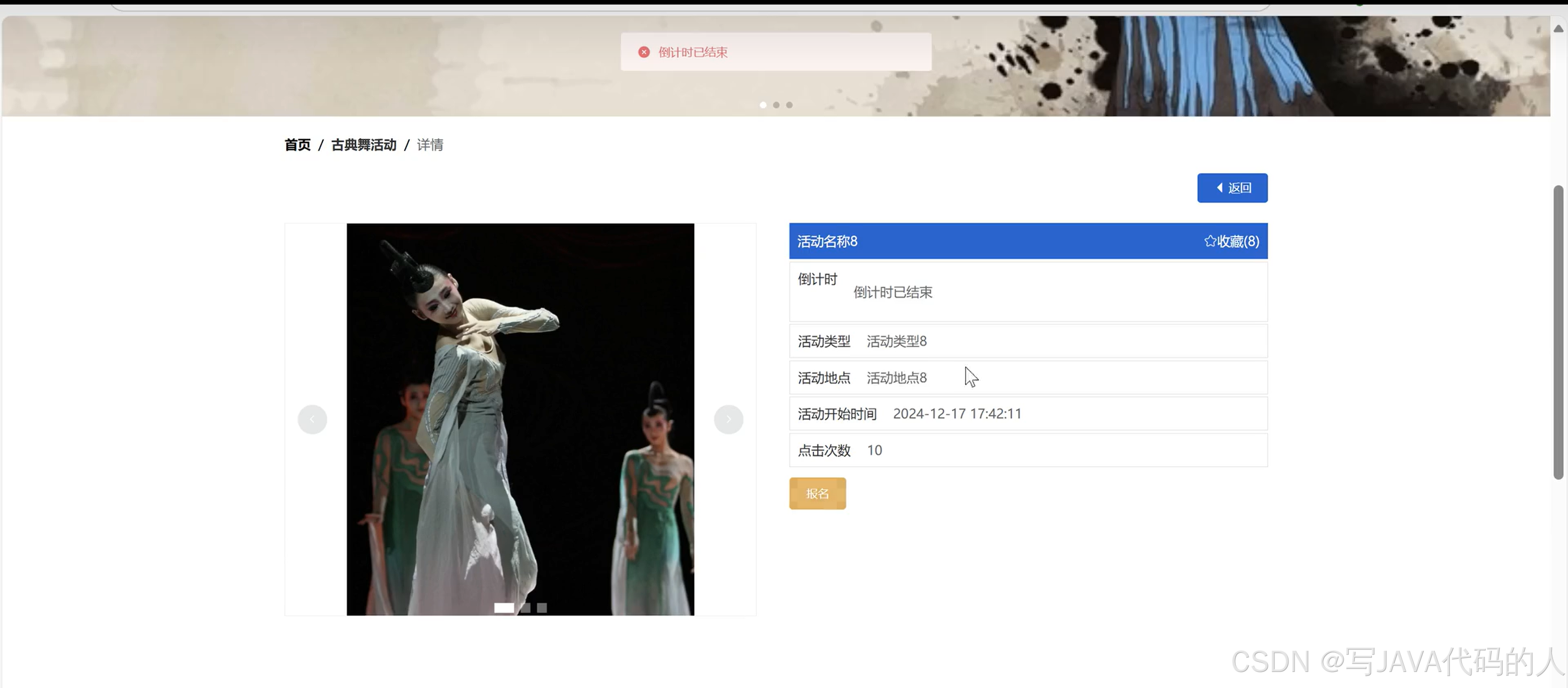Click the dancer photo
The image size is (1568, 688).
coord(520,419)
